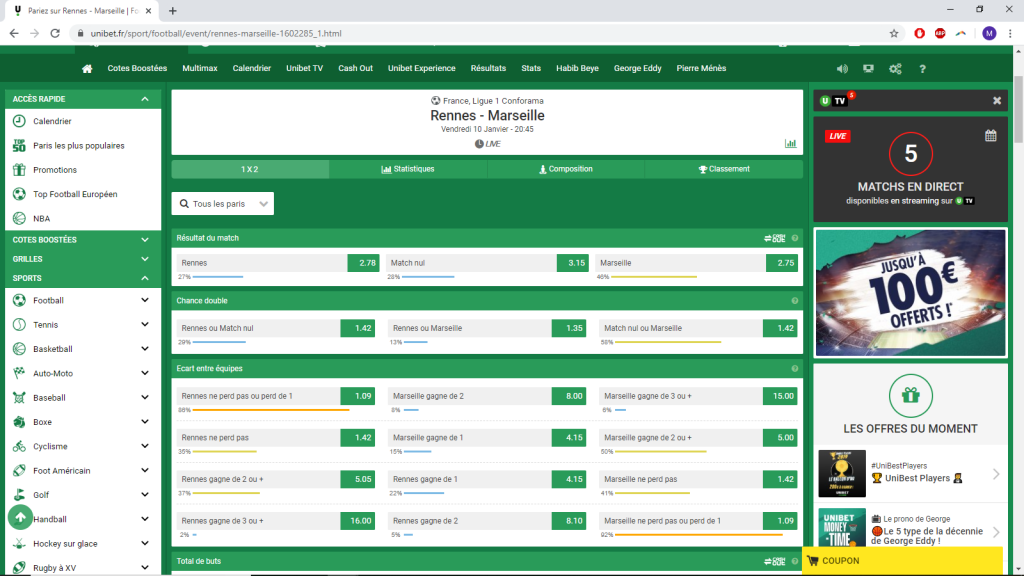Open the gift offers icon
The width and height of the screenshot is (1024, 576).
coord(910,396)
